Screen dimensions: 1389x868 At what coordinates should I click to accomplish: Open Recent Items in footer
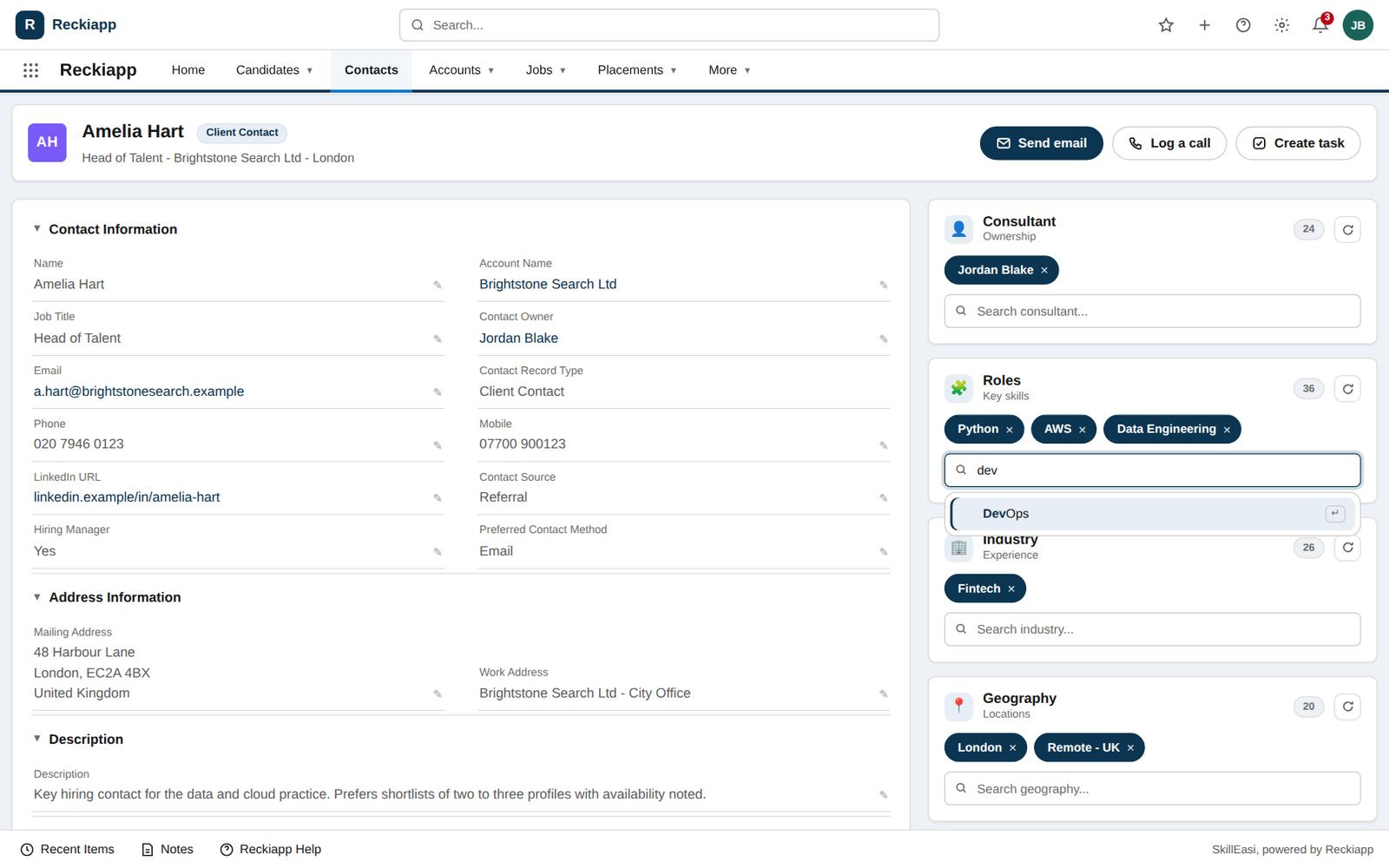pyautogui.click(x=67, y=849)
